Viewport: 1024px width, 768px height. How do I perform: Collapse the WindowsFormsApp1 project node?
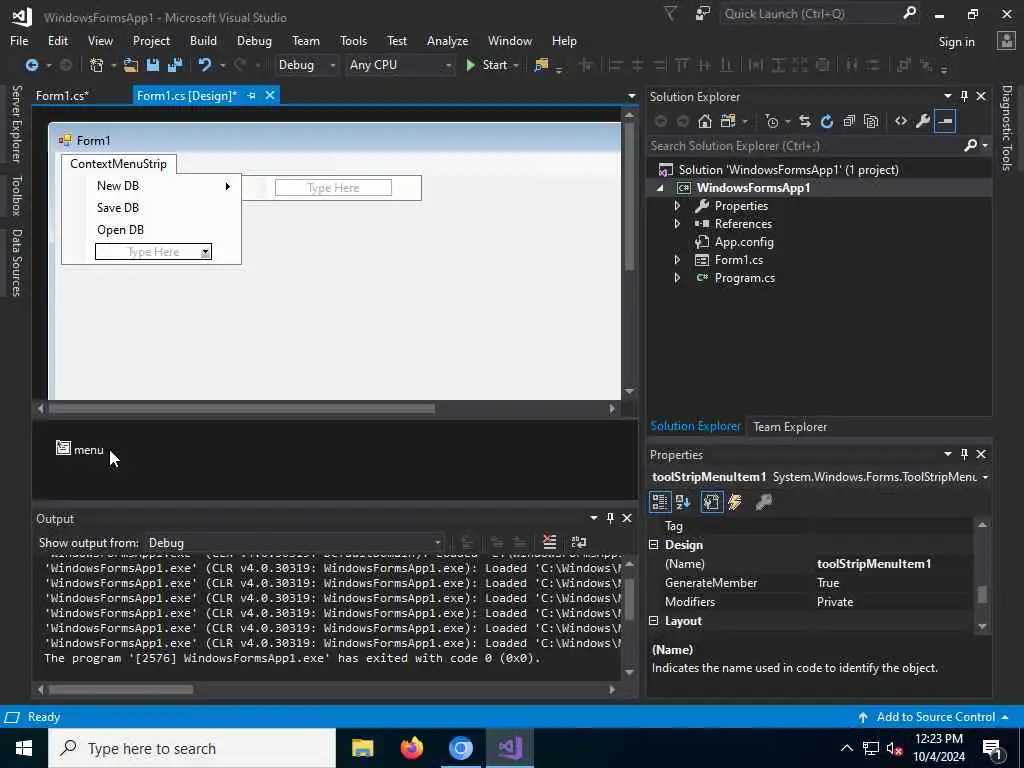[x=660, y=188]
